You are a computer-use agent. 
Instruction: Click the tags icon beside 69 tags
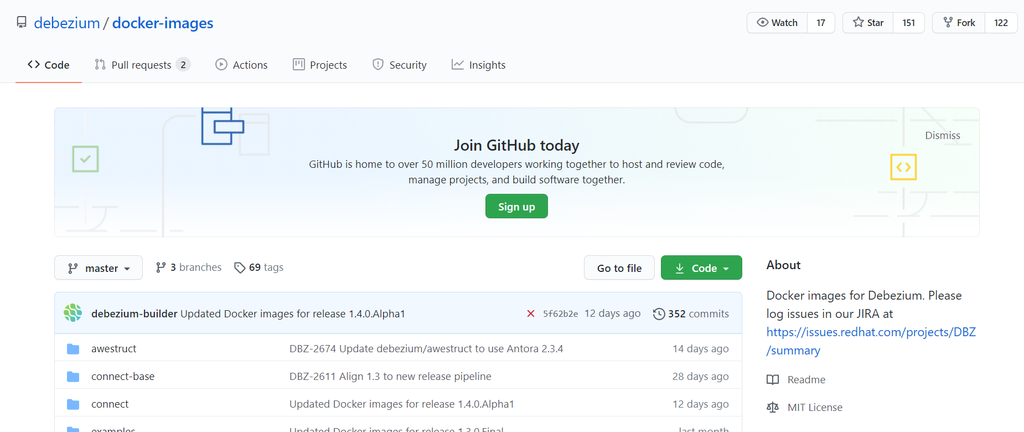click(x=240, y=268)
